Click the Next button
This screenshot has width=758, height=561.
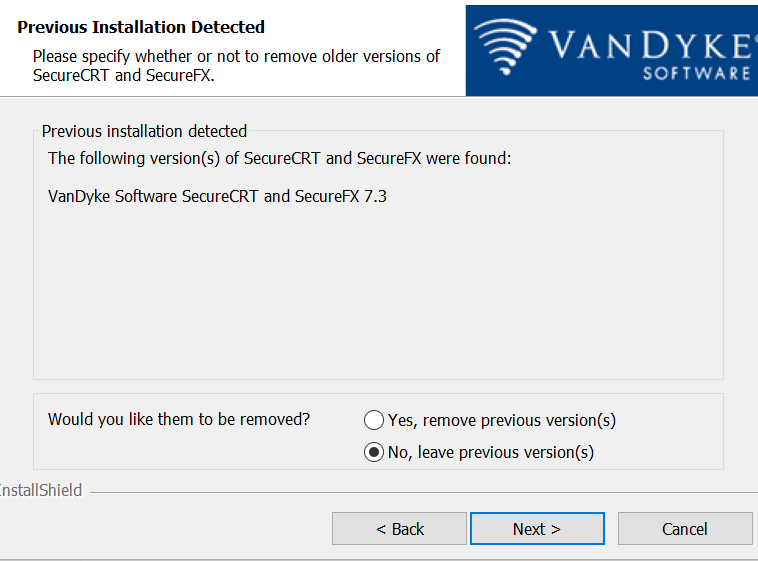click(x=537, y=529)
